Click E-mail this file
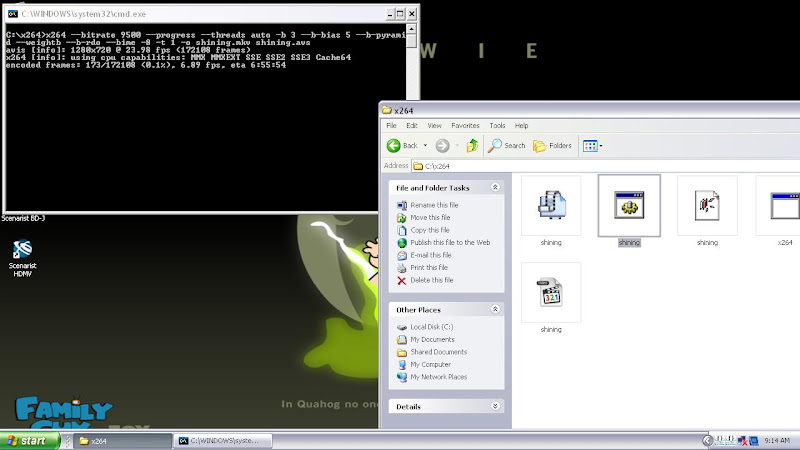800x450 pixels. (x=431, y=255)
